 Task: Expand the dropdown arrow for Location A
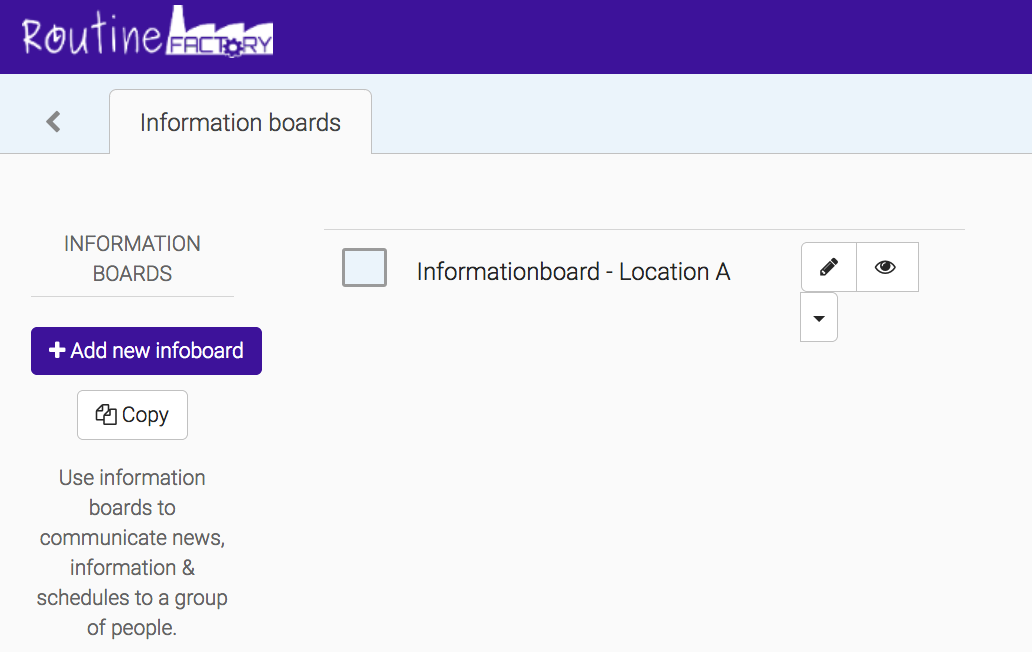(x=819, y=318)
